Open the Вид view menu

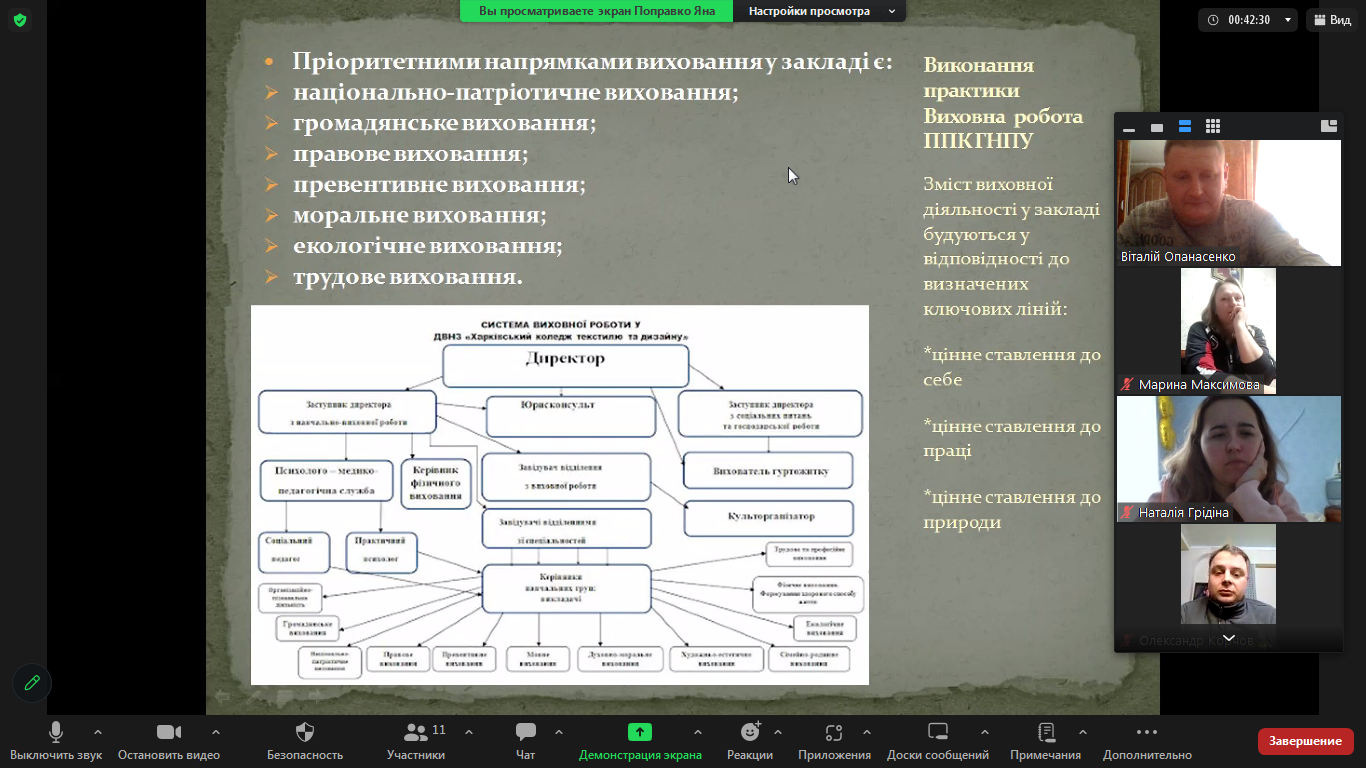1332,20
